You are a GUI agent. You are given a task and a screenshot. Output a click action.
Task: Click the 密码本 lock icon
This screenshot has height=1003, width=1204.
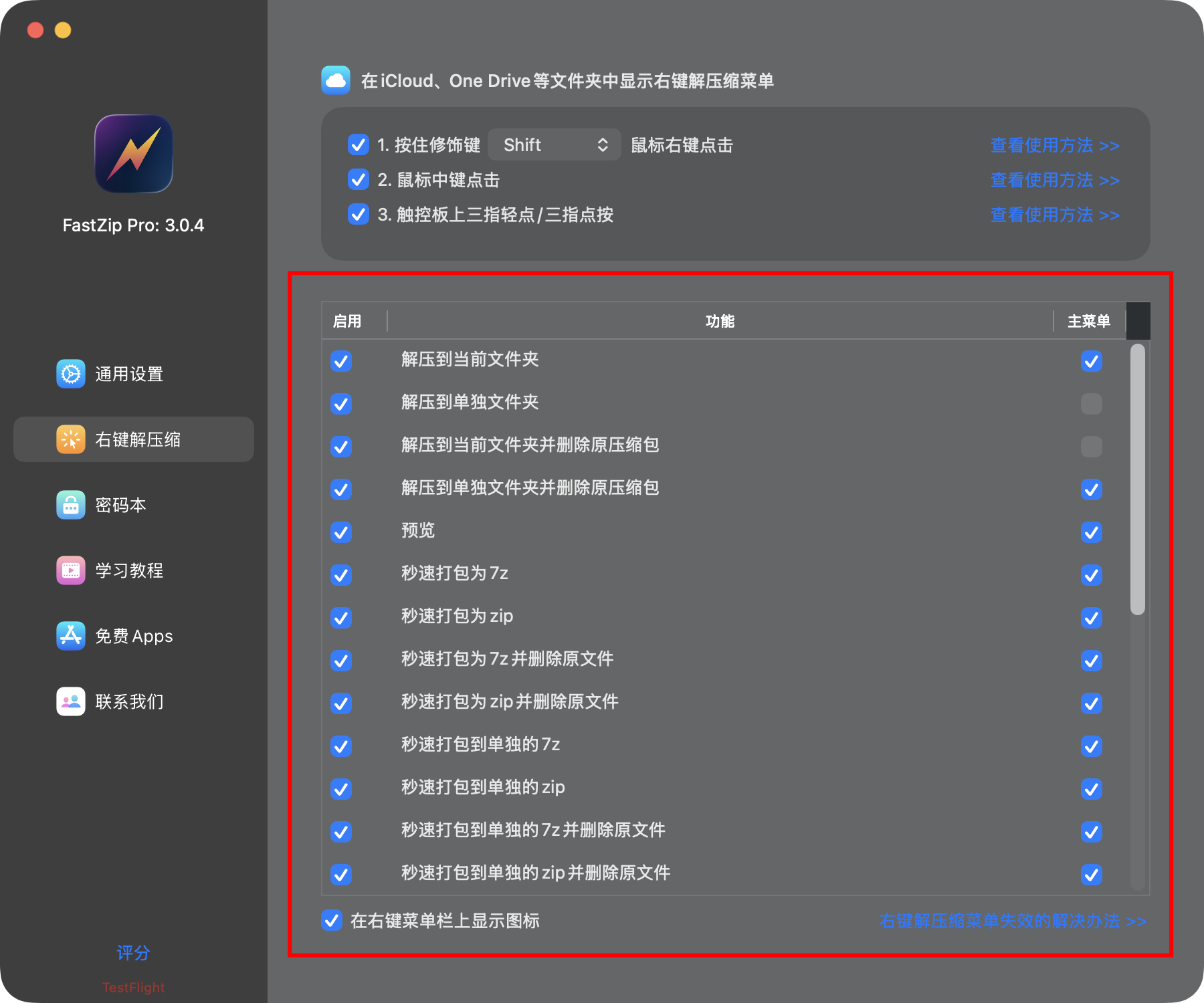tap(70, 505)
